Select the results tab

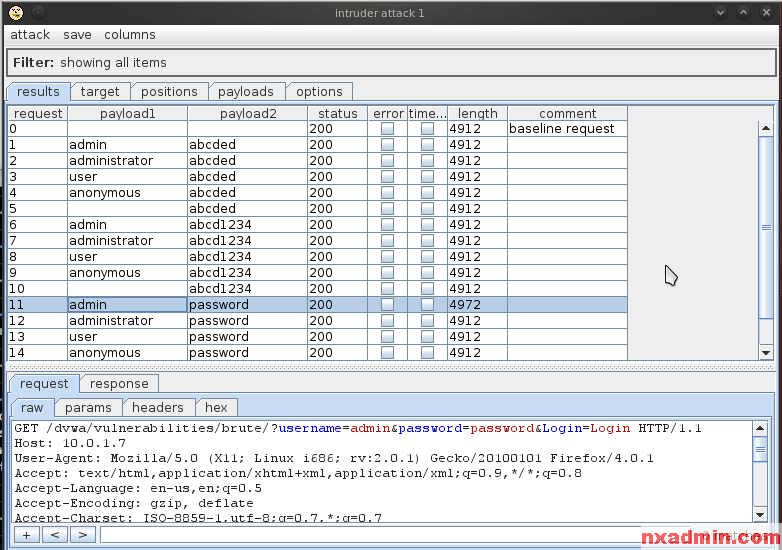(38, 92)
